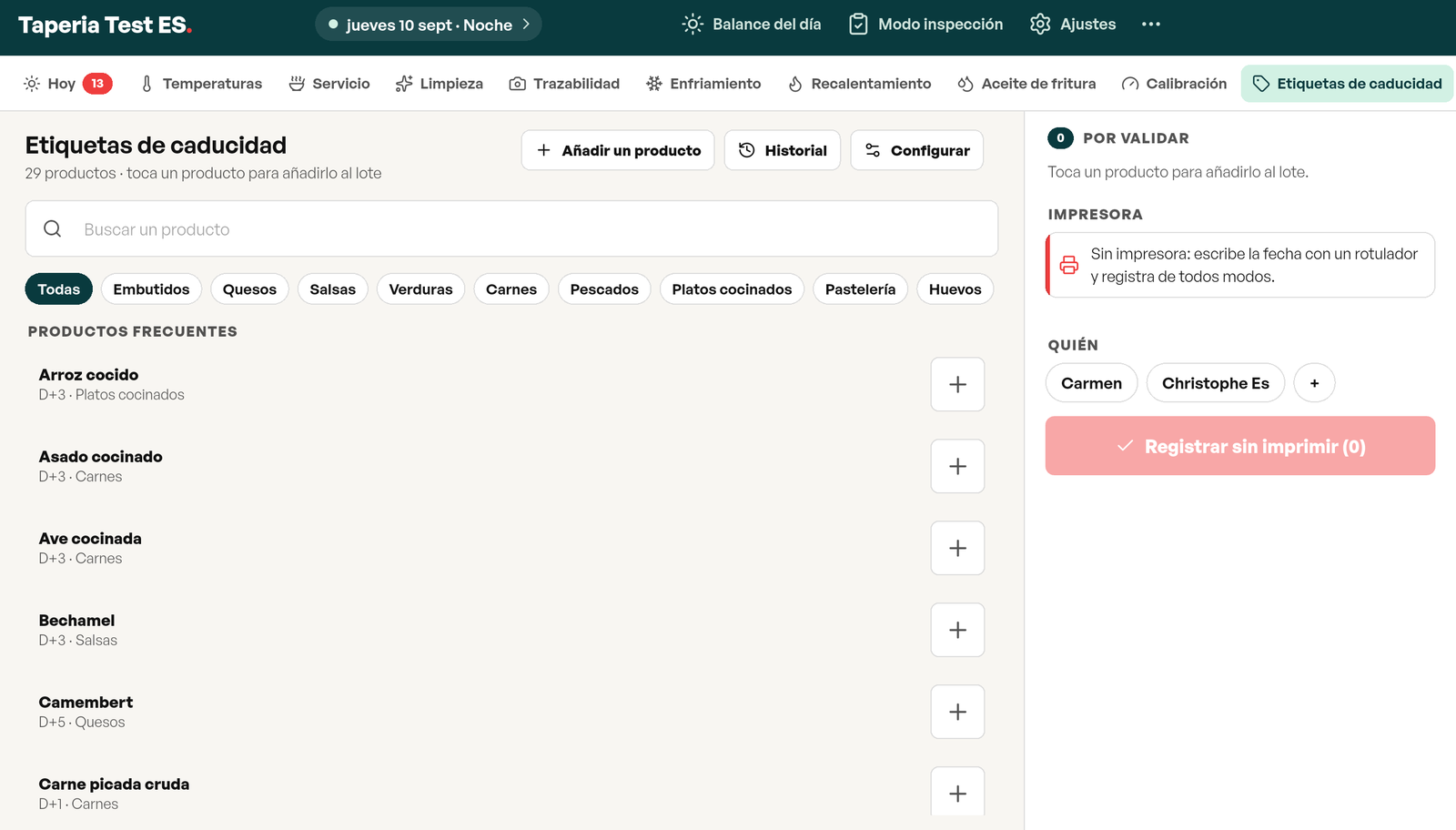Add Ave cocinada with its plus button
Viewport: 1456px width, 830px height.
pyautogui.click(x=957, y=548)
